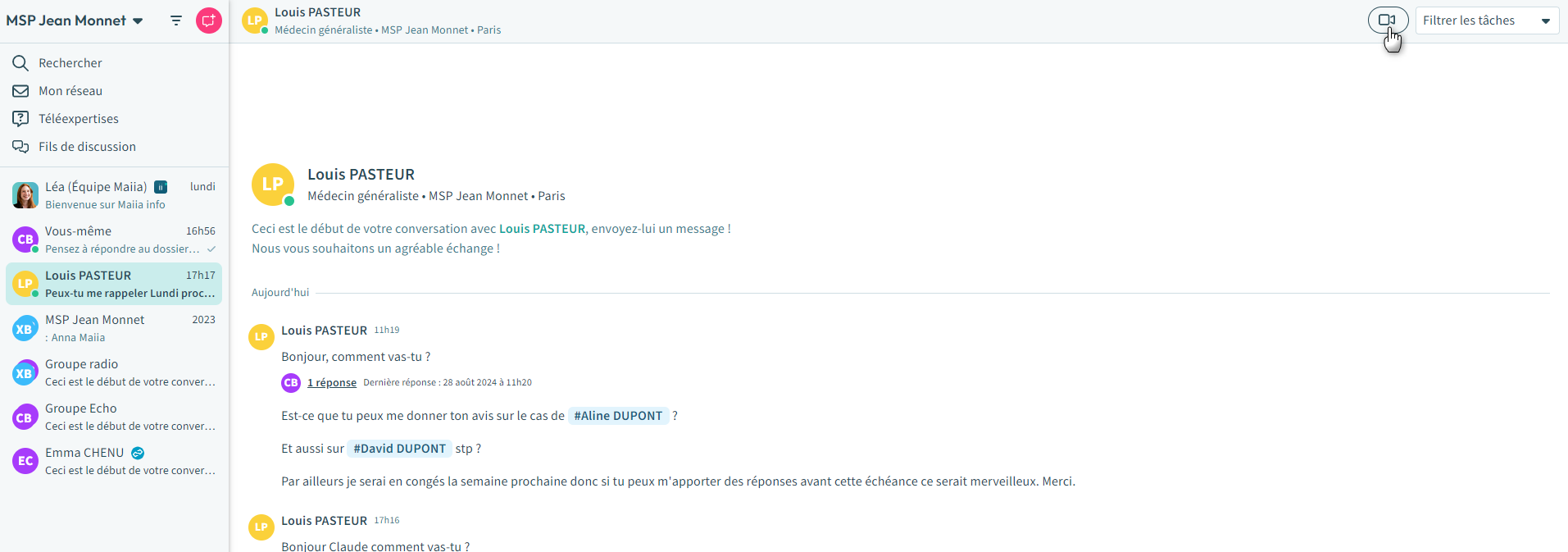Open the 1 réponse thread link
Screen dimensions: 1568x552
pos(331,383)
